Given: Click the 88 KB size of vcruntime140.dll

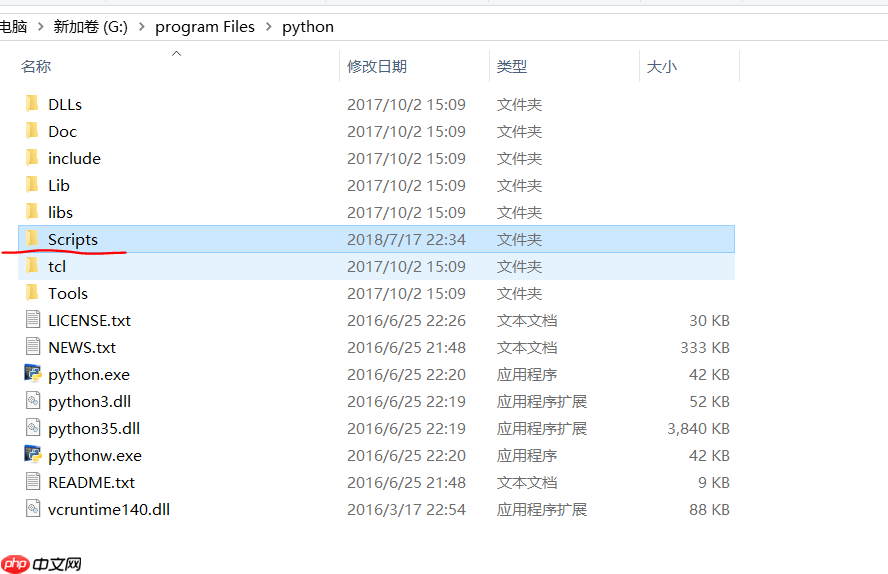Looking at the screenshot, I should coord(710,509).
